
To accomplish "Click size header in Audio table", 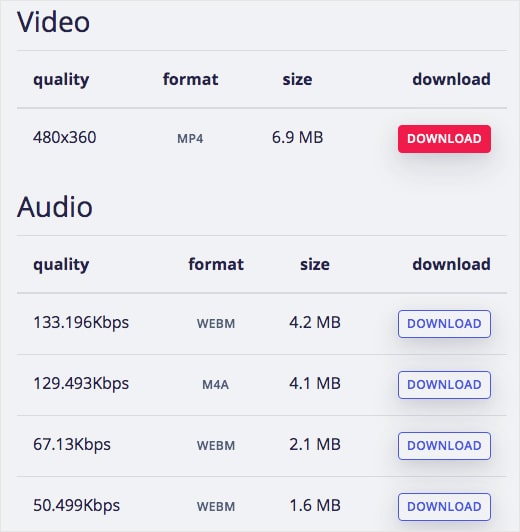I will pos(315,264).
